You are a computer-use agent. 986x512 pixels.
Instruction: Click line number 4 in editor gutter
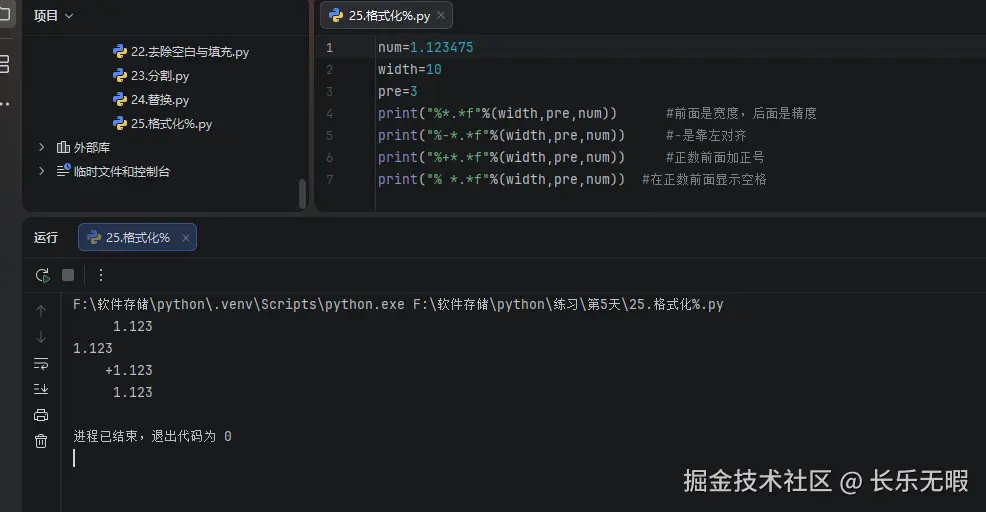coord(330,114)
